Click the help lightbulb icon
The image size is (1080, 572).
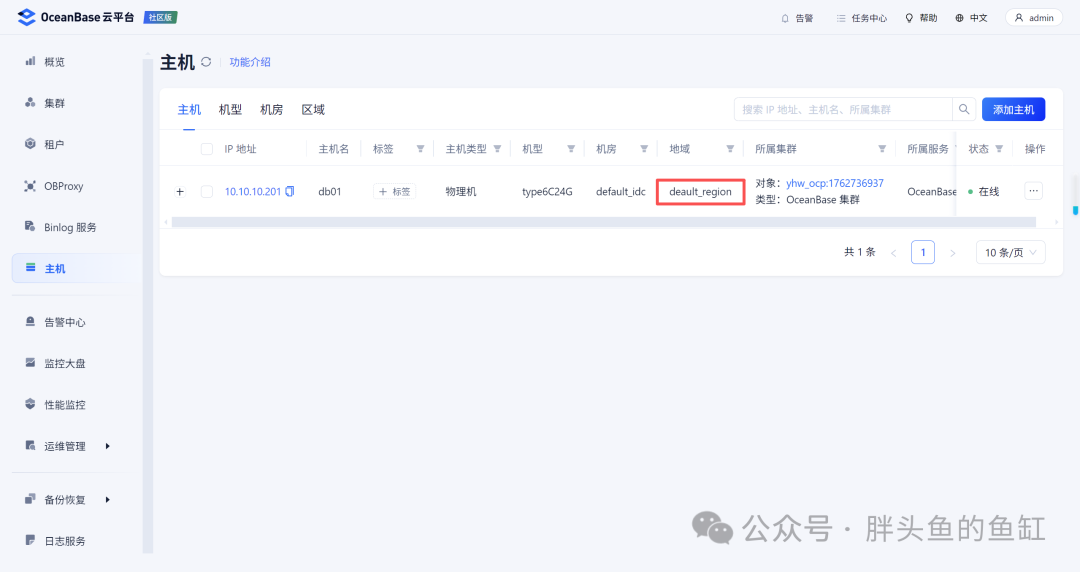pyautogui.click(x=909, y=18)
